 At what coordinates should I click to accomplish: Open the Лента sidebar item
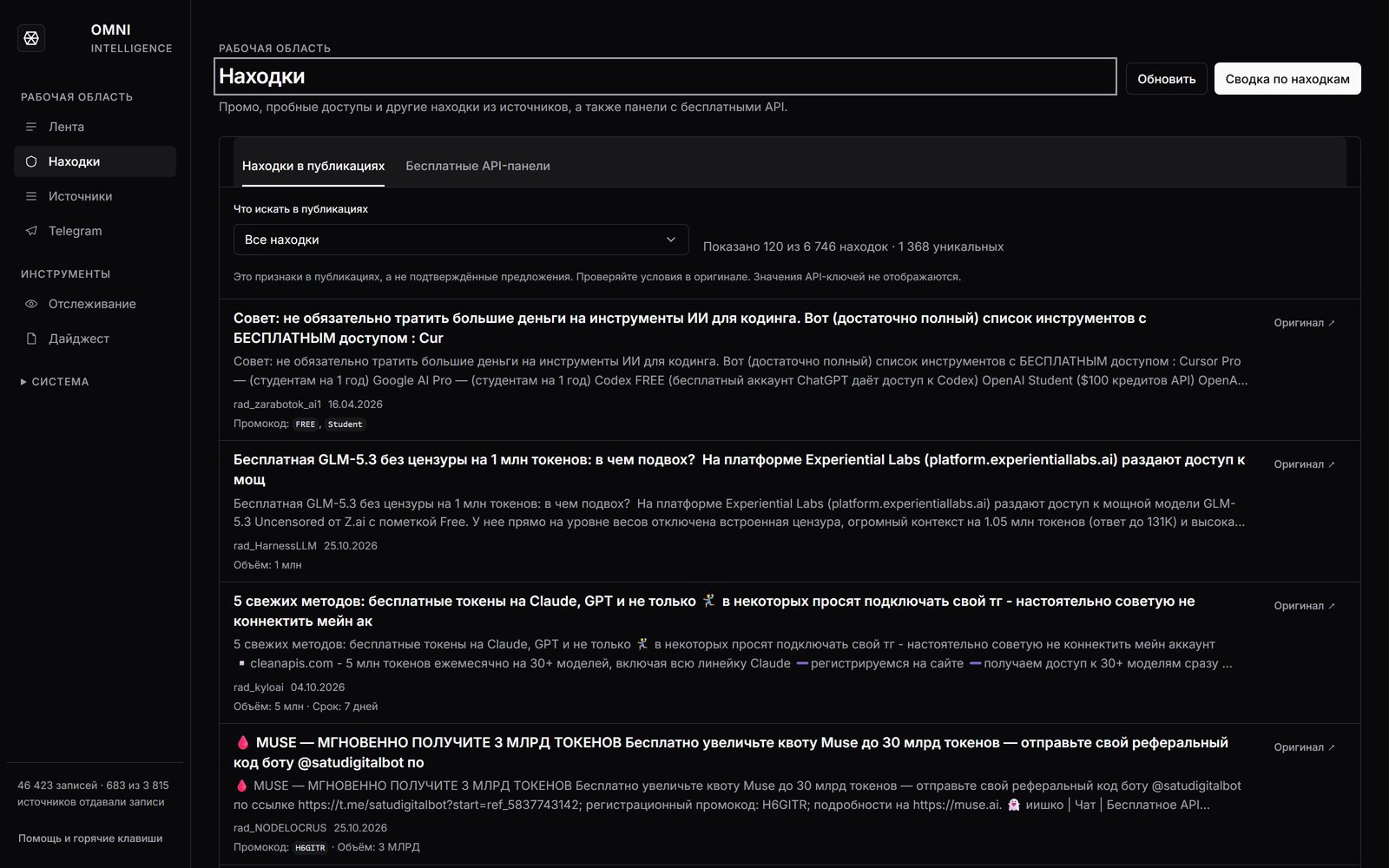[x=95, y=127]
